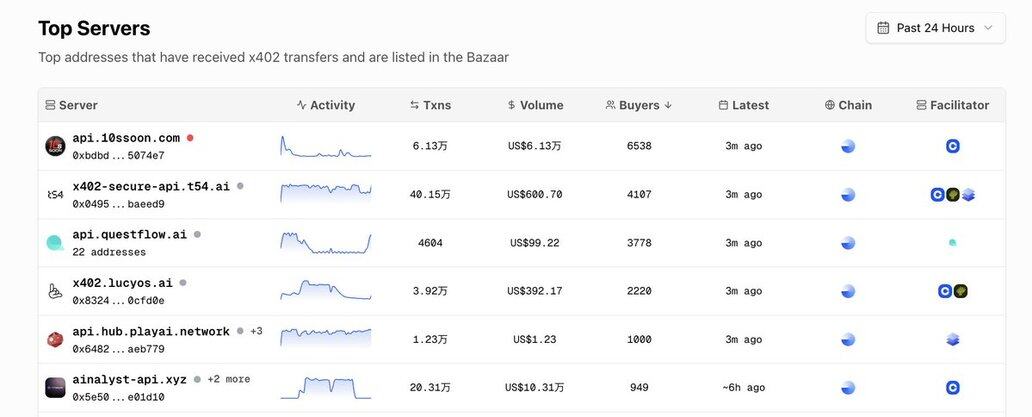Open the api.hub.playai.network server link
This screenshot has height=417, width=1032.
(x=151, y=331)
